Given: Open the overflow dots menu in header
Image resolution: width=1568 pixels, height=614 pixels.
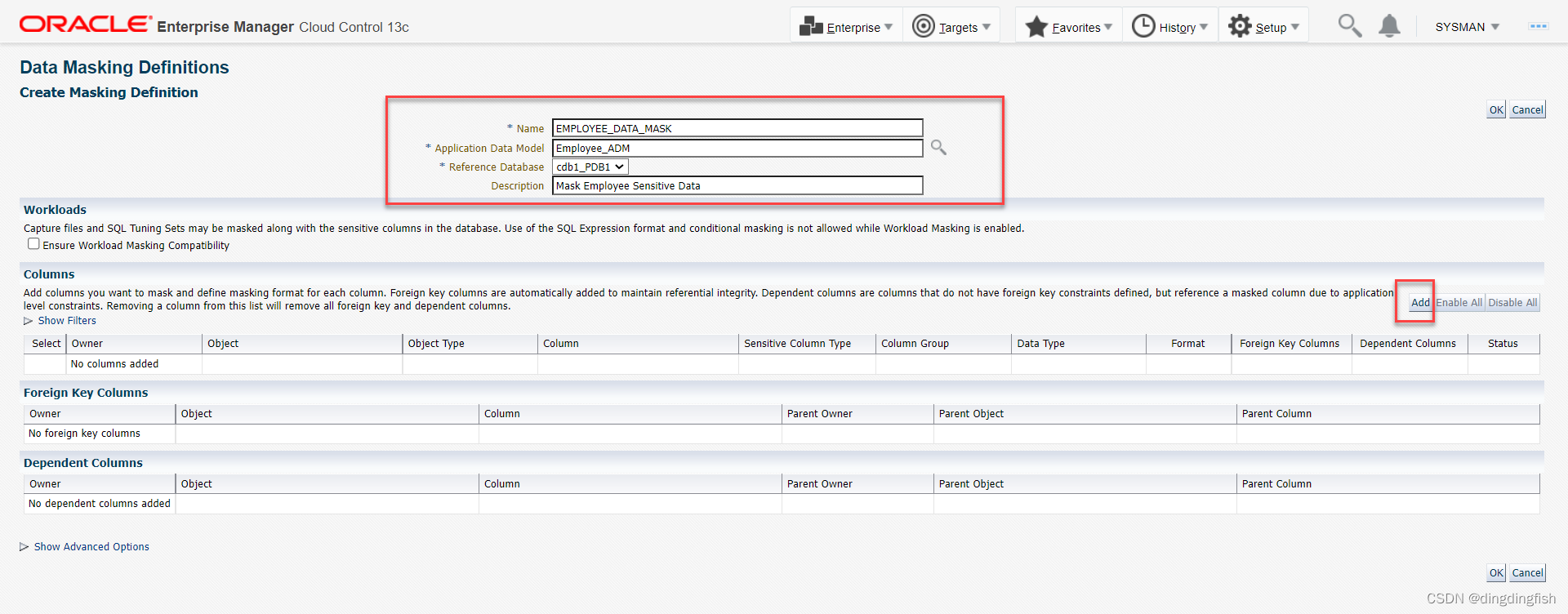Looking at the screenshot, I should [x=1539, y=26].
